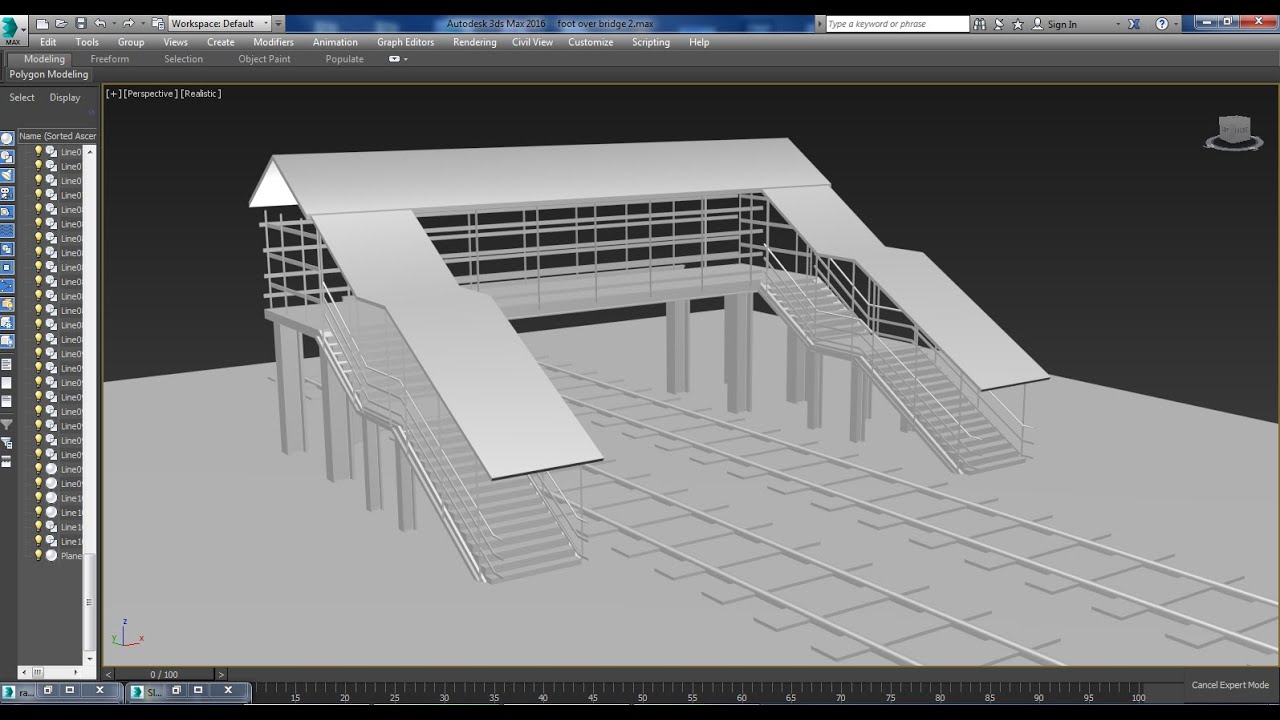Click the binoculars search icon
The height and width of the screenshot is (720, 1280).
980,24
